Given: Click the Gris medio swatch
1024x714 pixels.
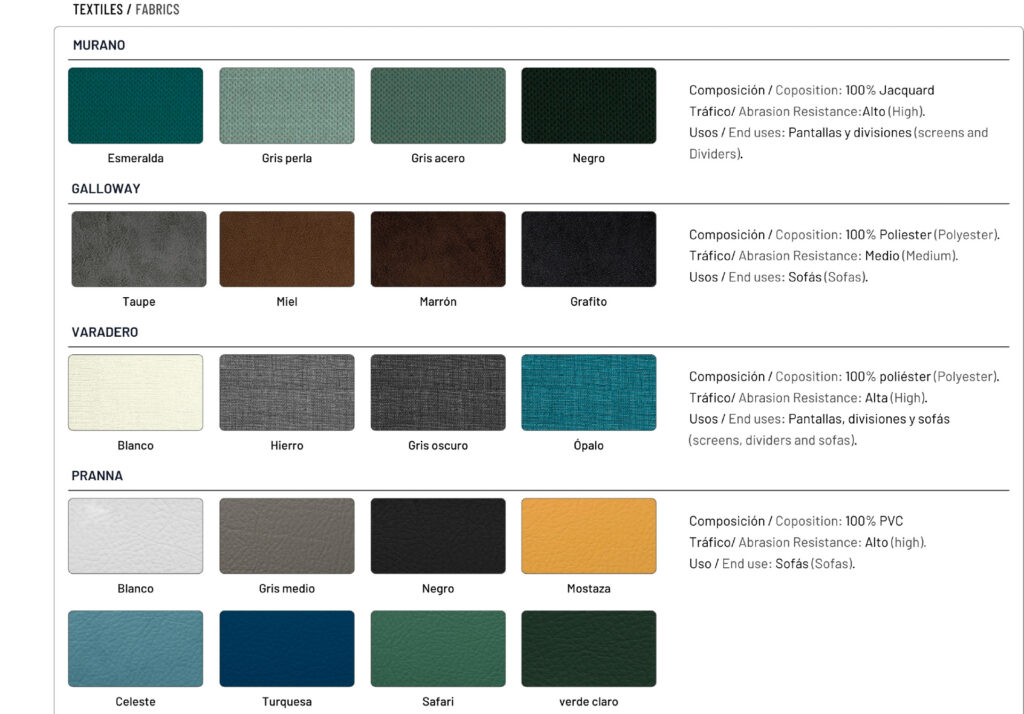Looking at the screenshot, I should coord(286,536).
